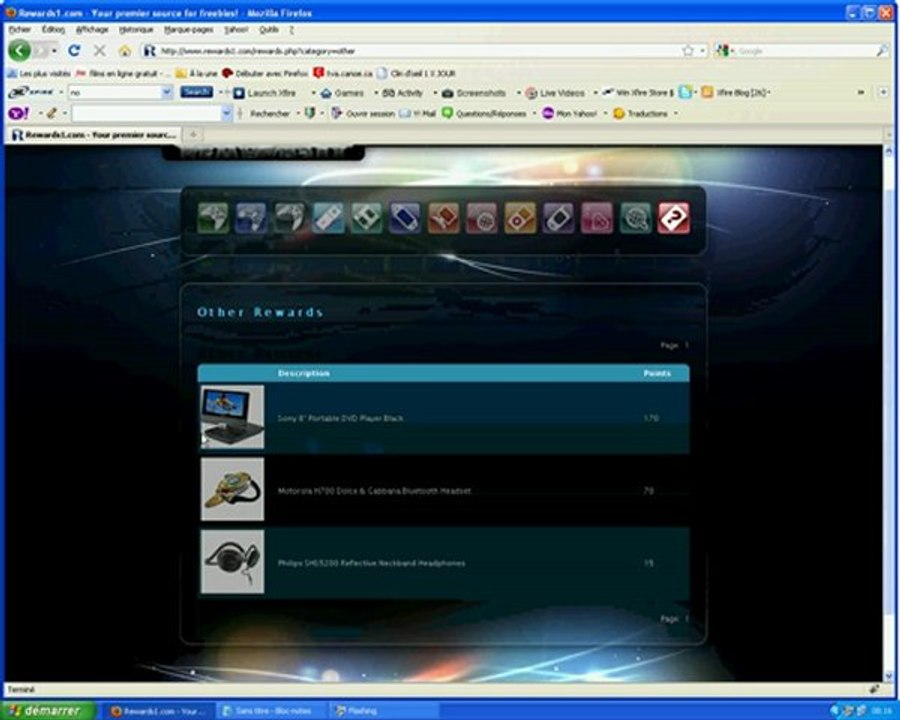This screenshot has height=720, width=900.
Task: Open the Historique menu
Action: coord(136,29)
